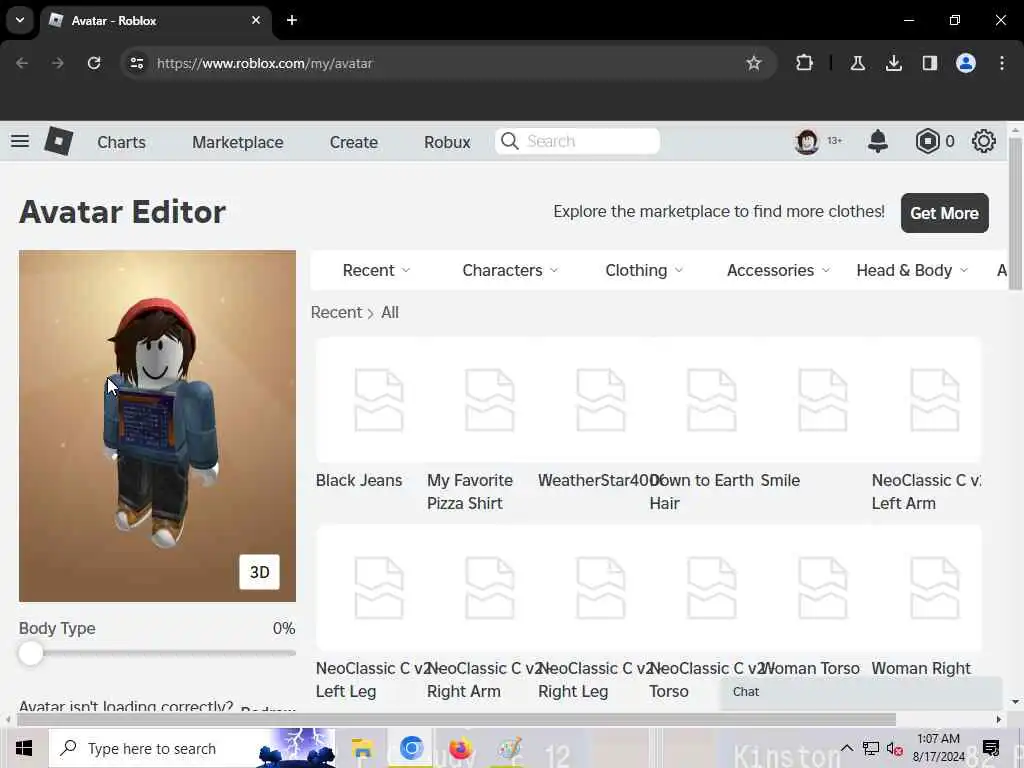Viewport: 1024px width, 768px height.
Task: Reload the page in browser
Action: pos(94,63)
